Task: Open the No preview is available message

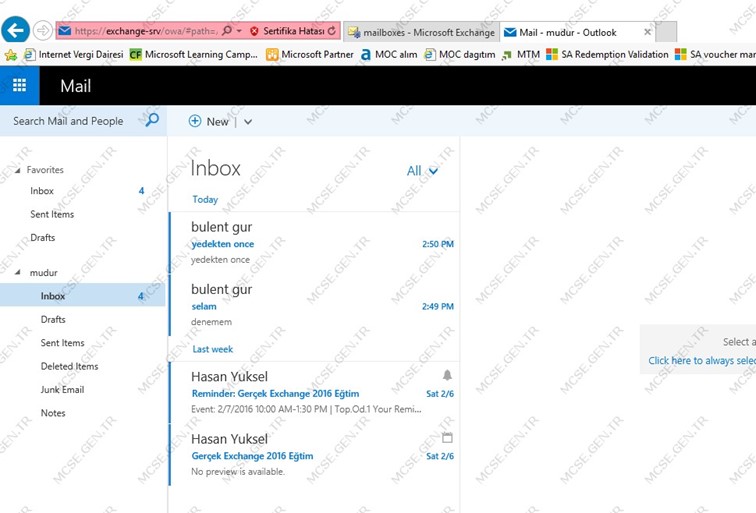Action: coord(314,455)
